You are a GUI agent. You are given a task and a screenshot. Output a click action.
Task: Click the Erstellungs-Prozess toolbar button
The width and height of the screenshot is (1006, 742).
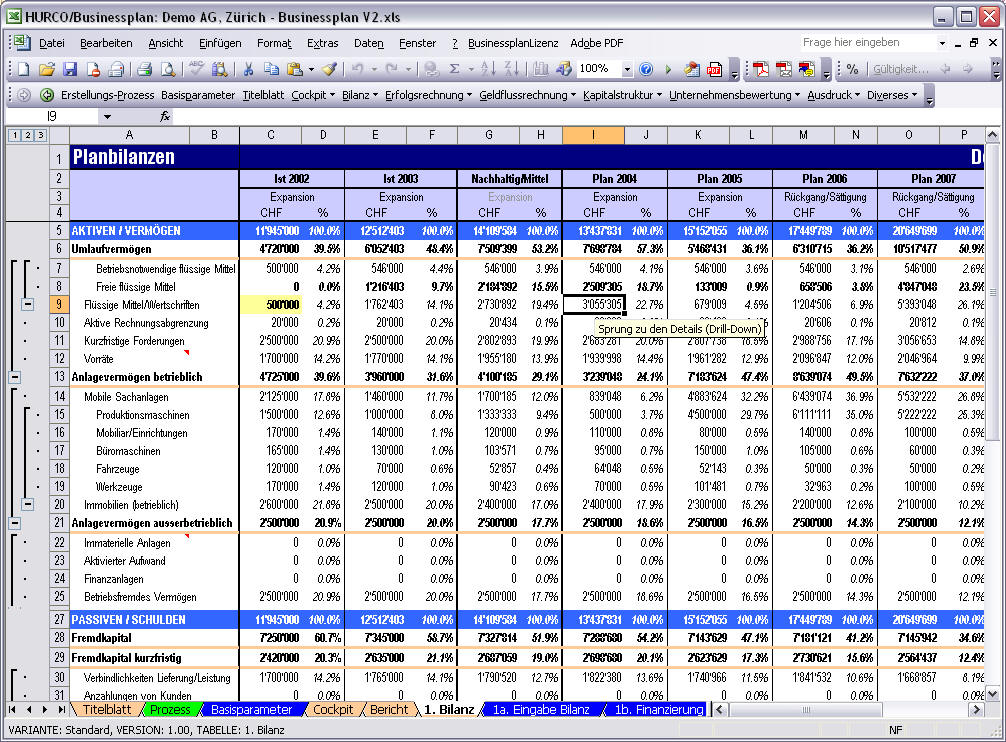coord(107,96)
